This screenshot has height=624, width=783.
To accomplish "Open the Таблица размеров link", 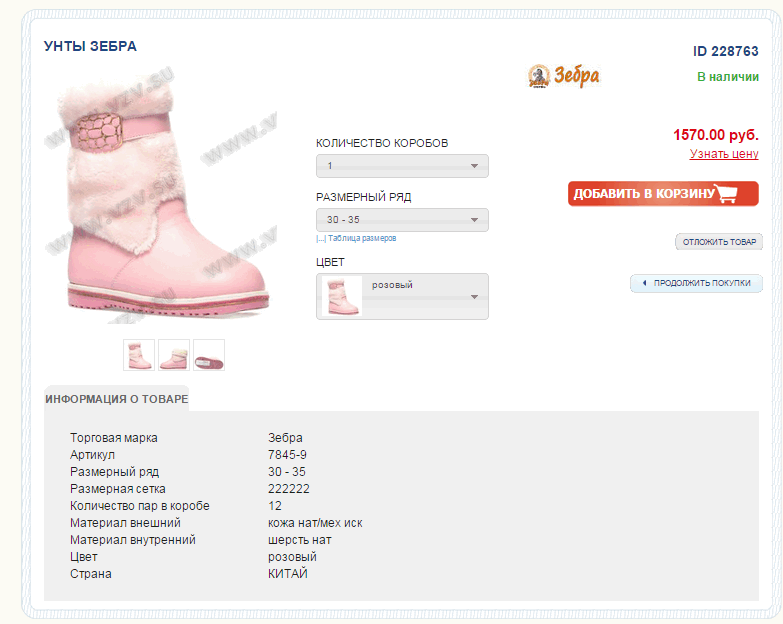I will [x=357, y=238].
